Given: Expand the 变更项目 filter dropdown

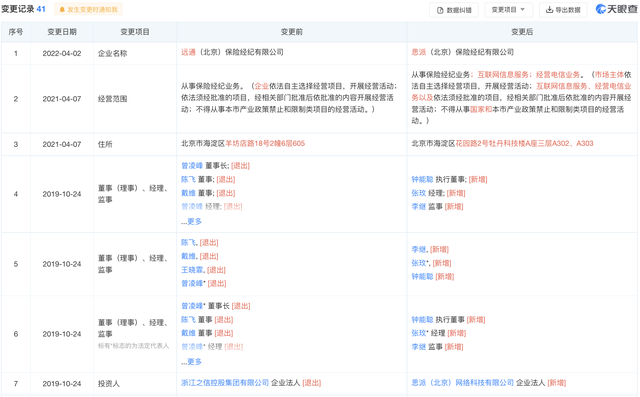Looking at the screenshot, I should (x=508, y=10).
